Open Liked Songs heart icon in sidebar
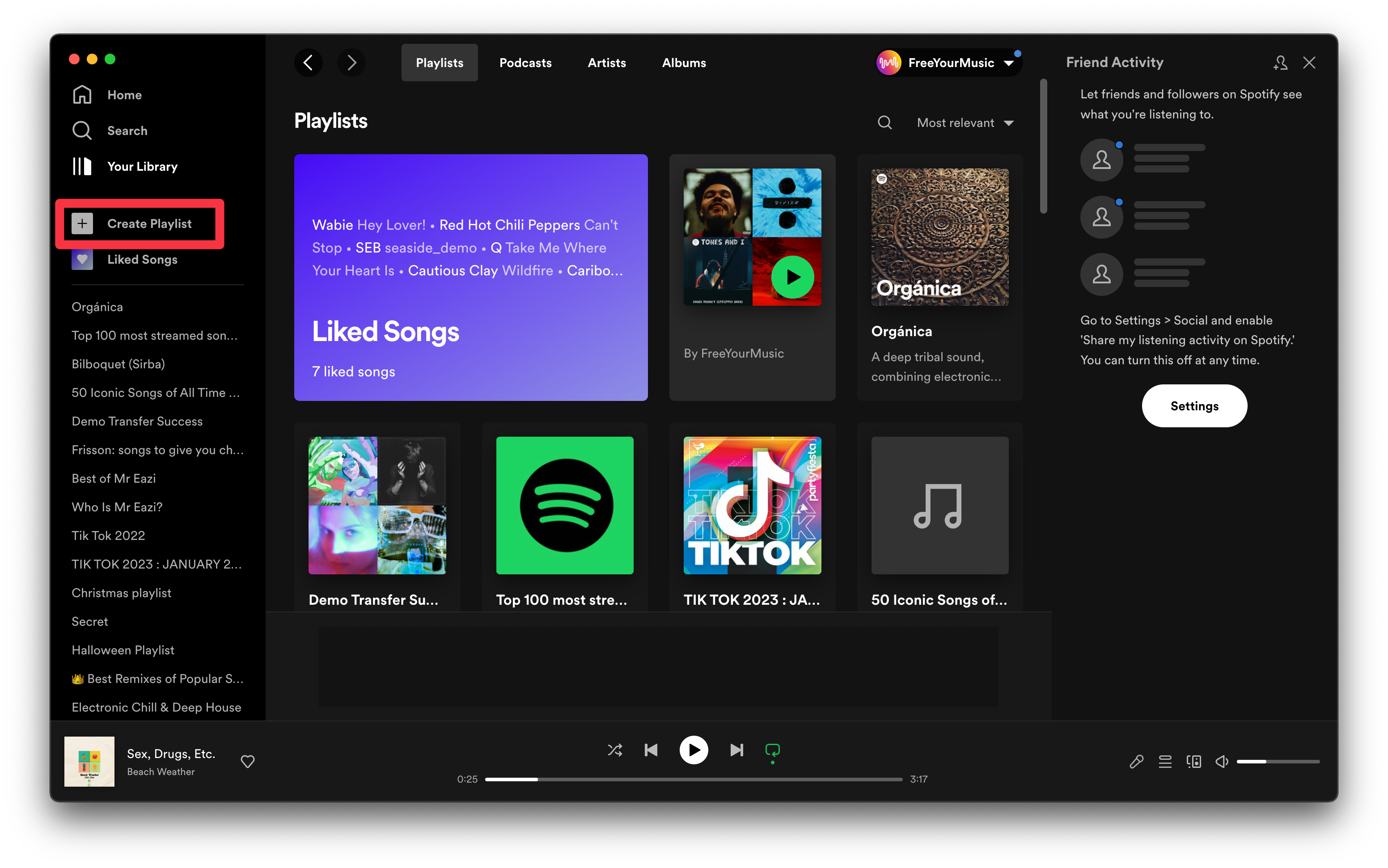 (x=82, y=260)
